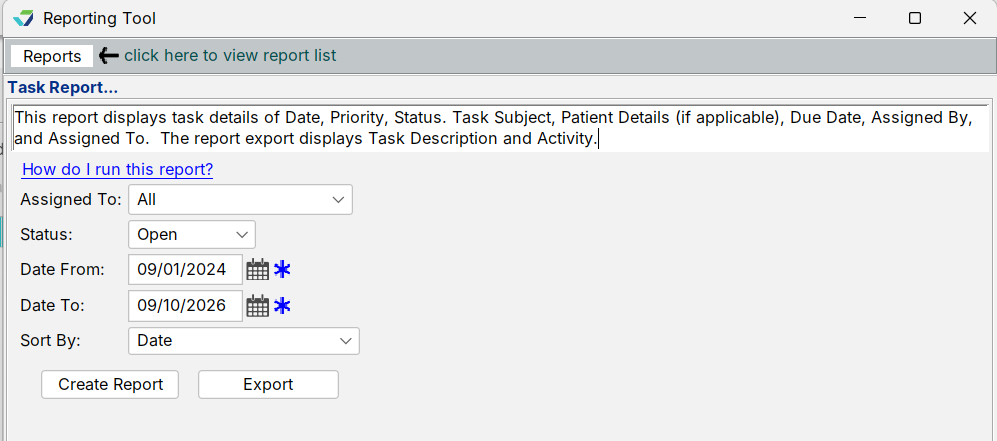
Task: Click into the Date From field
Action: point(186,269)
